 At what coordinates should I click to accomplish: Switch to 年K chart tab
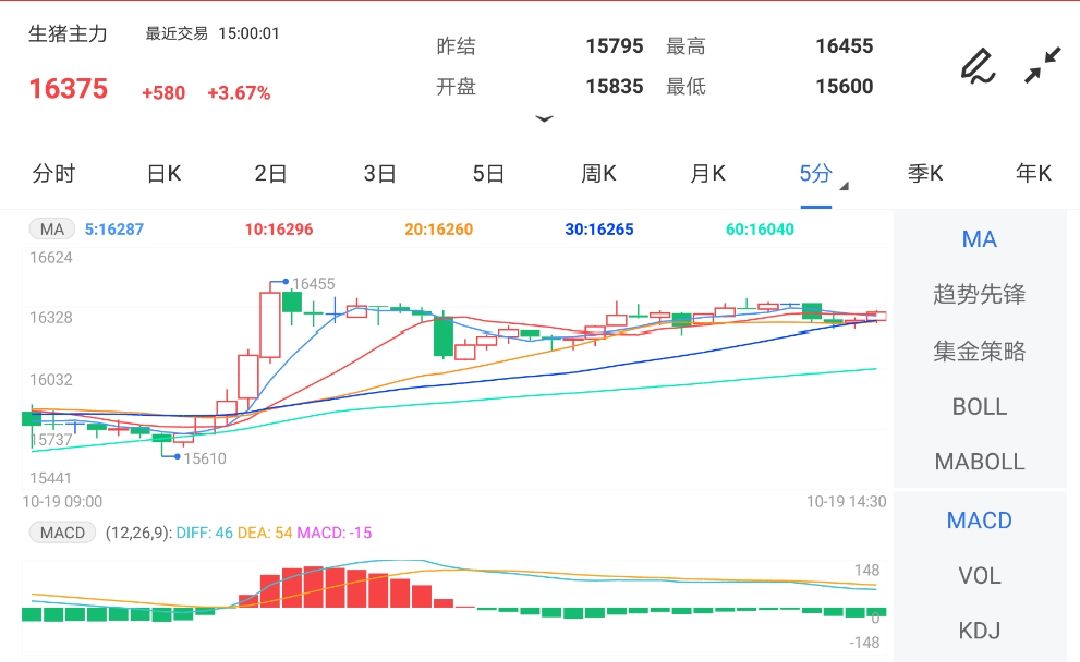coord(1034,174)
